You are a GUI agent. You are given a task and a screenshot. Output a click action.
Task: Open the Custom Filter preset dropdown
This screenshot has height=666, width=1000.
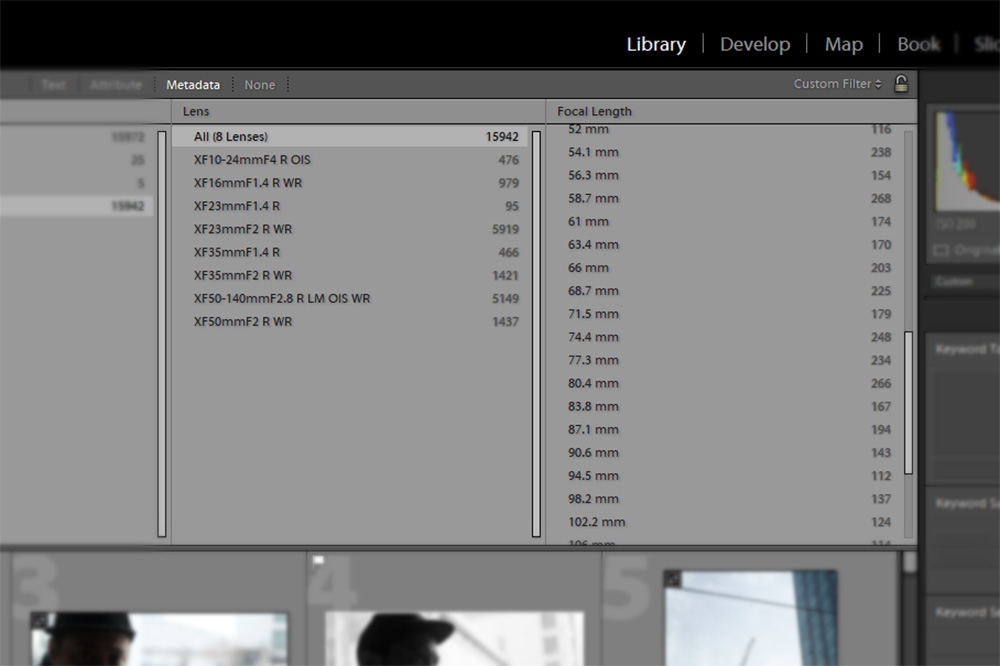pyautogui.click(x=837, y=84)
